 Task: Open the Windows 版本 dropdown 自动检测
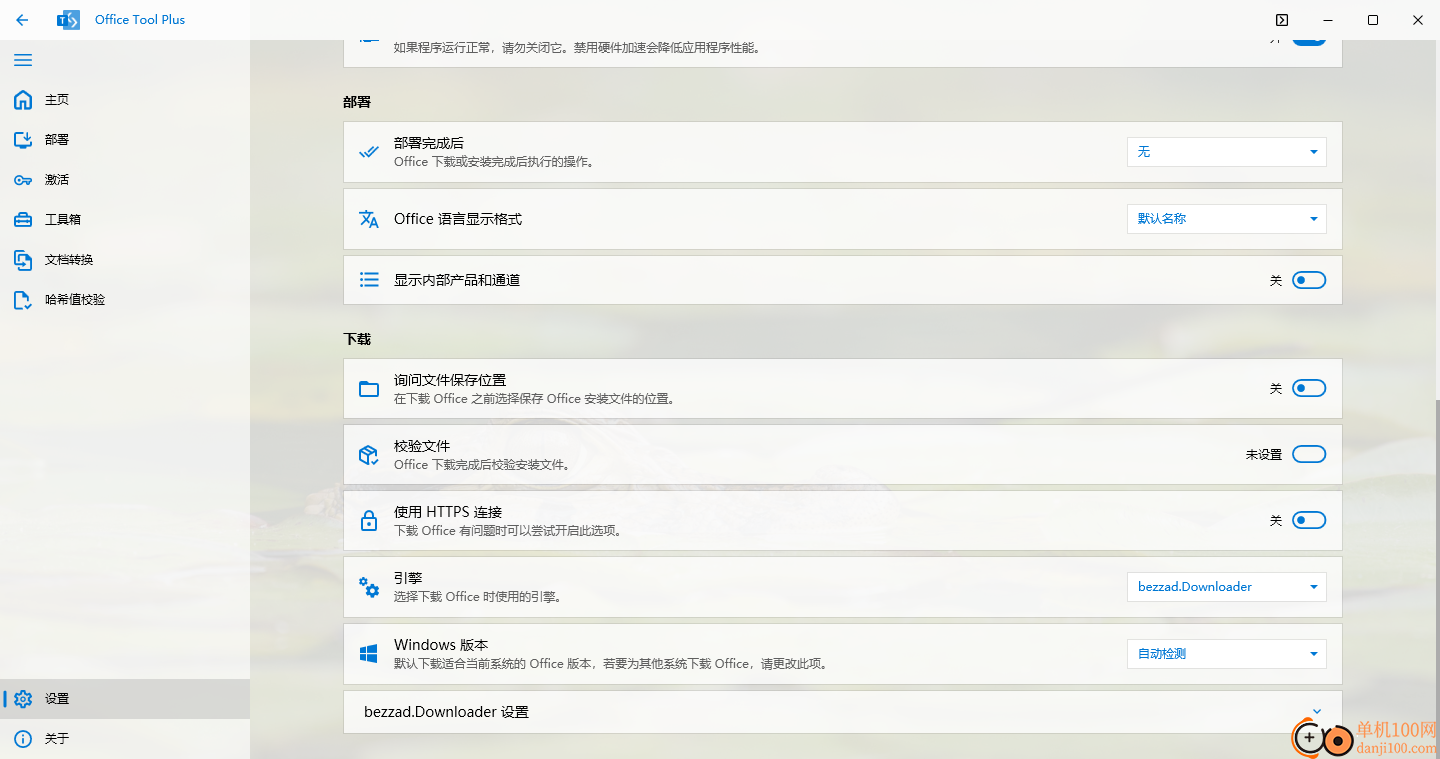[x=1227, y=654]
